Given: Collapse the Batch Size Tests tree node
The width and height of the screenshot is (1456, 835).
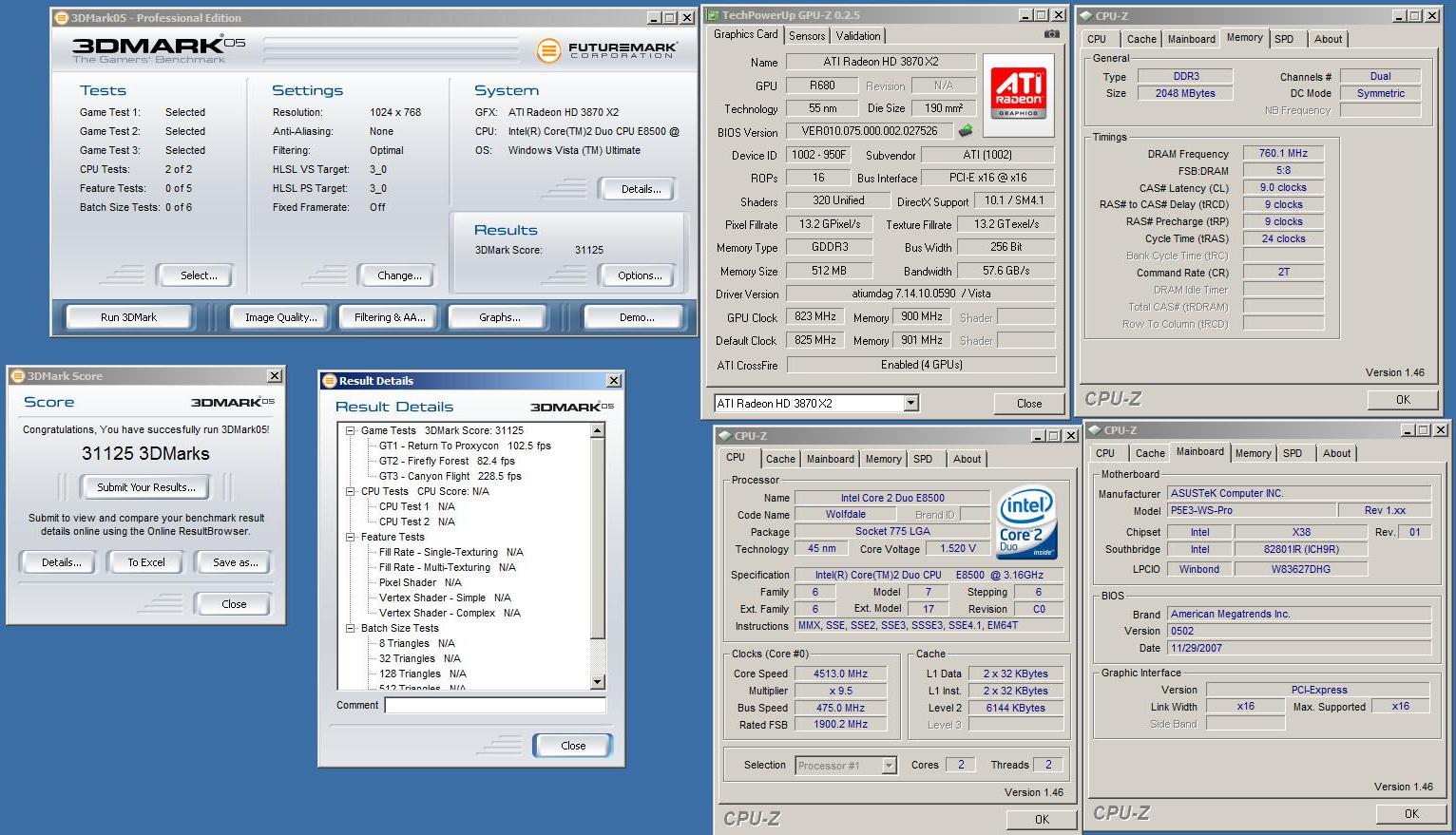Looking at the screenshot, I should 350,628.
